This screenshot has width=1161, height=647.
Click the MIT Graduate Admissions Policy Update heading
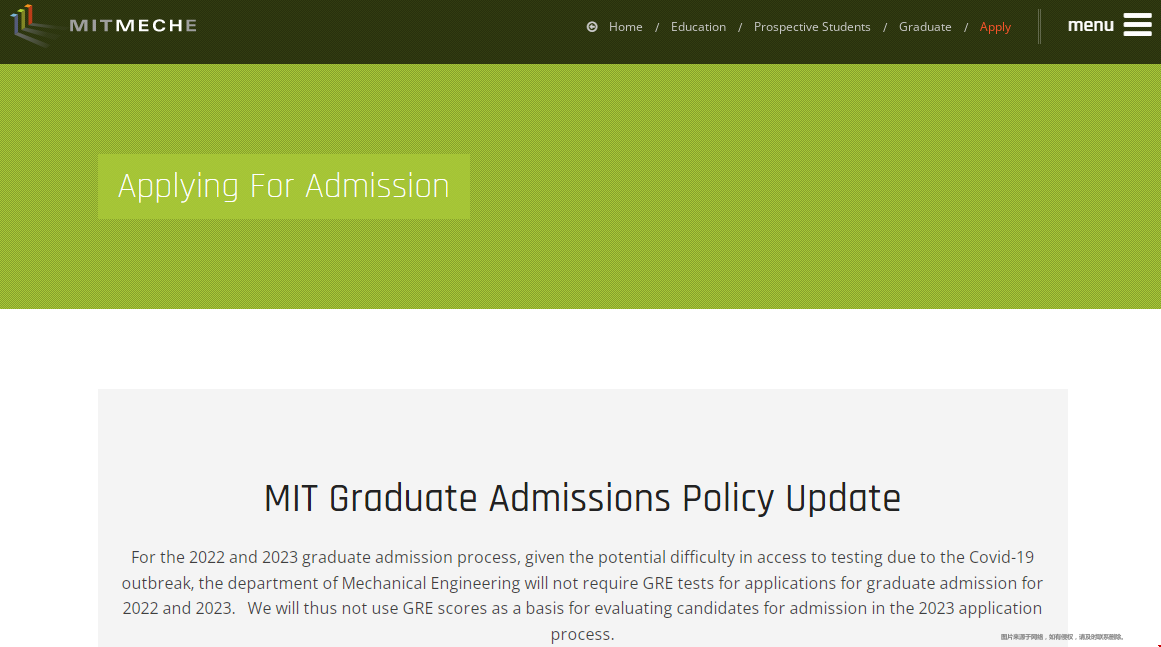[582, 498]
